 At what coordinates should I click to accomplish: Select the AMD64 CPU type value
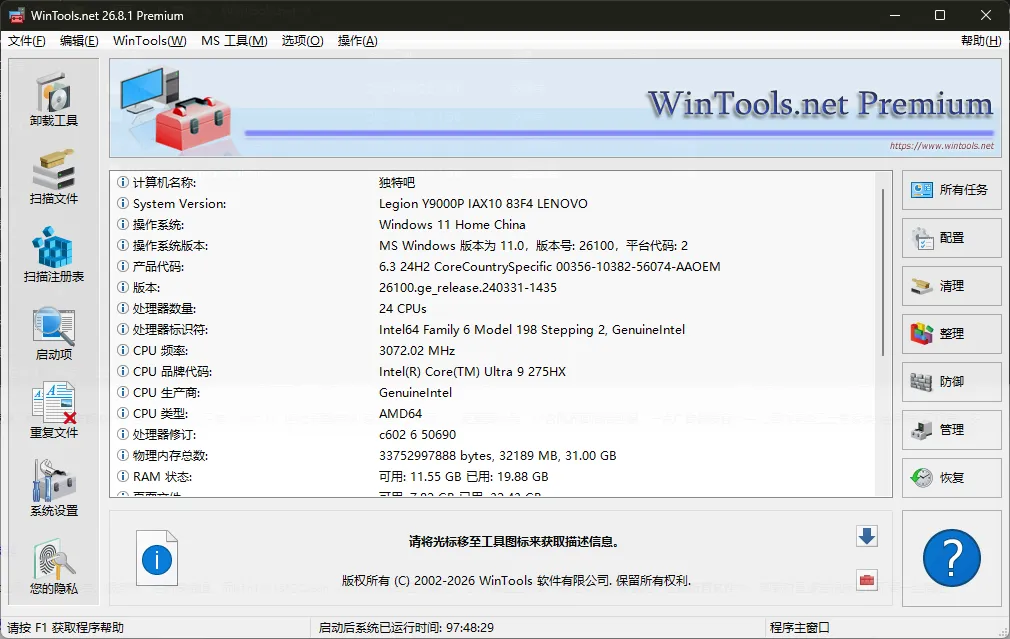400,414
